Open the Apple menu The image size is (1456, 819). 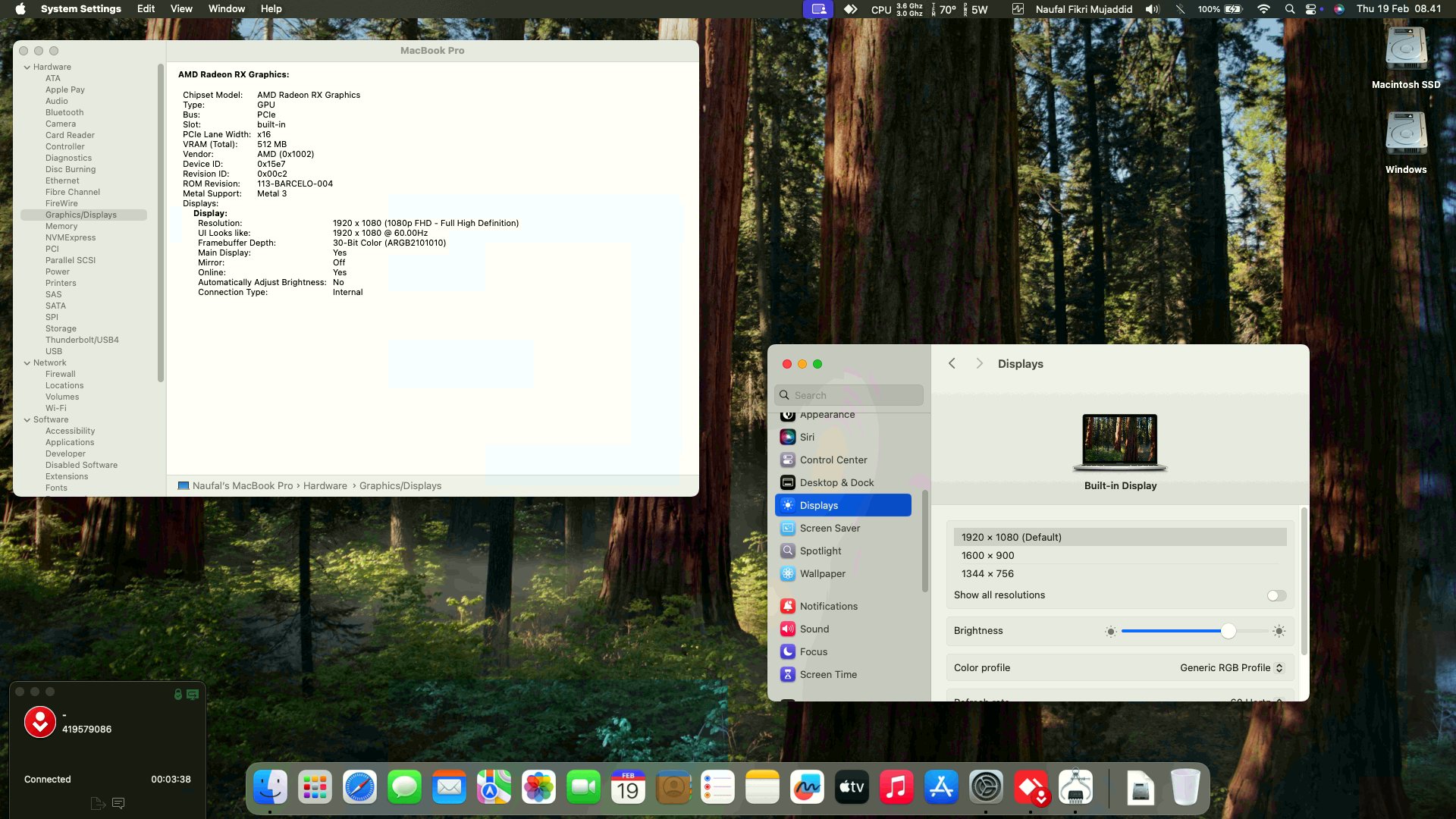click(20, 9)
